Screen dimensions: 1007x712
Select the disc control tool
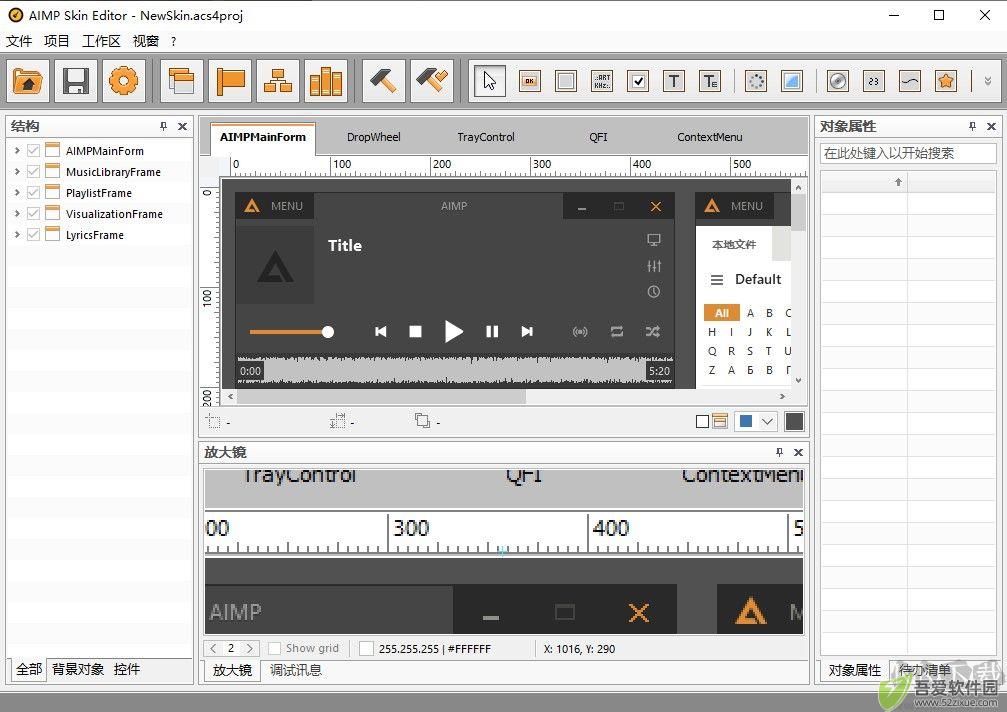tap(838, 81)
